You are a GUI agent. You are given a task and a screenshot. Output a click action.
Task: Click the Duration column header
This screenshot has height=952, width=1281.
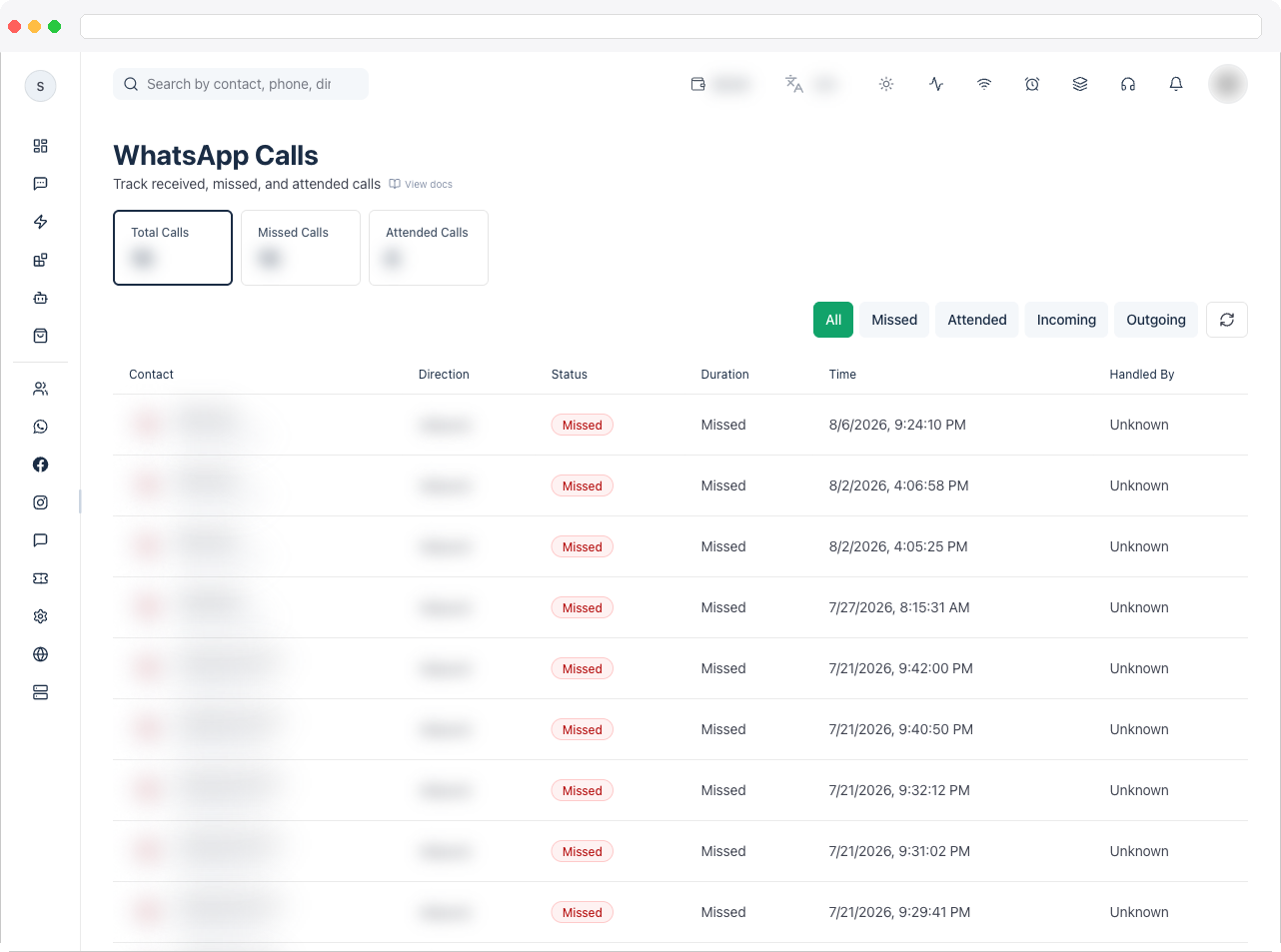(724, 375)
